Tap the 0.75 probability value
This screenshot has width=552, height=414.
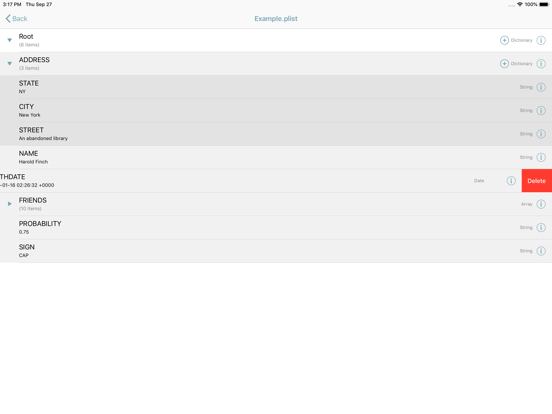(24, 232)
